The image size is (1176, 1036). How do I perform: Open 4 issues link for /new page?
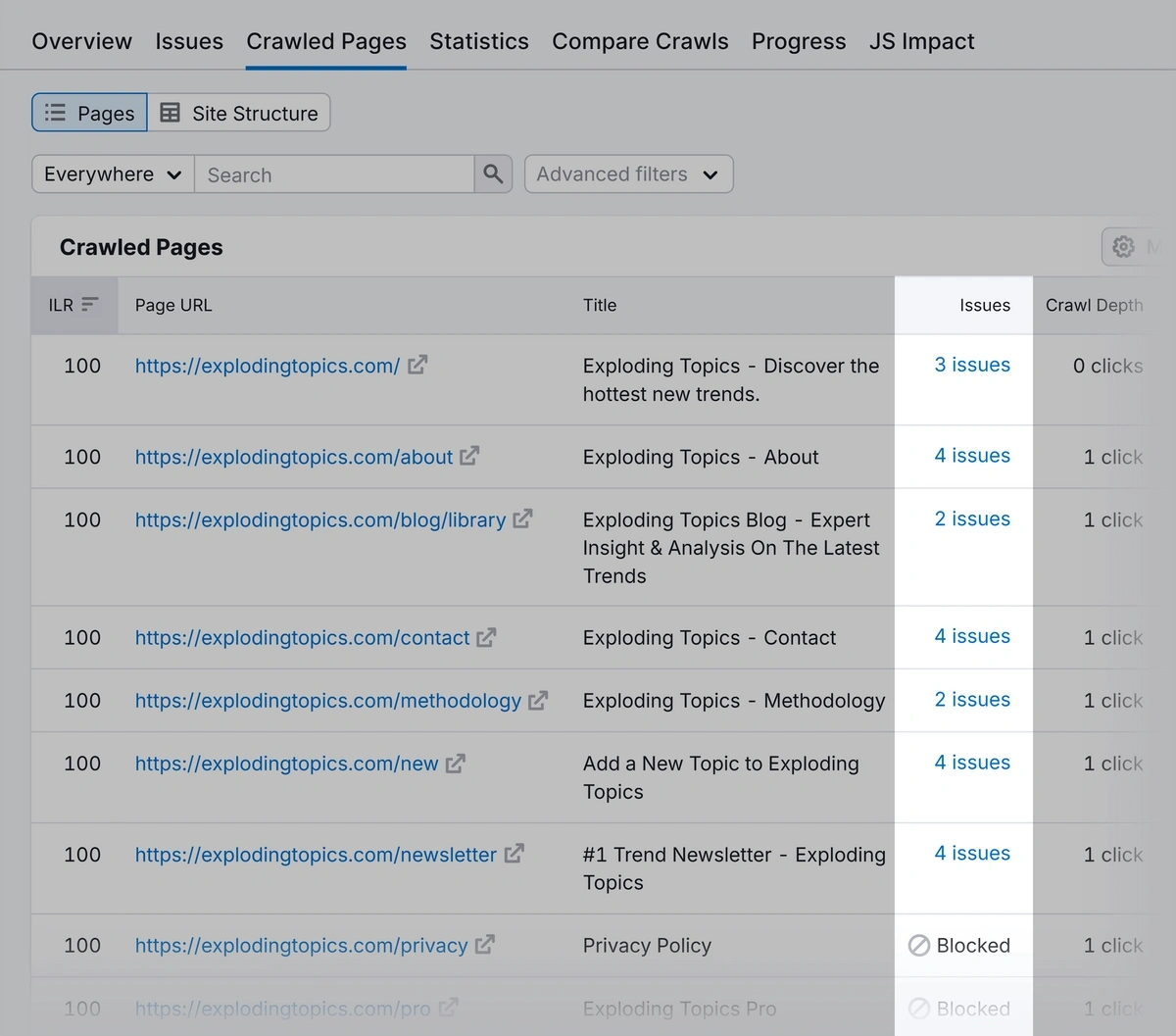[x=972, y=762]
